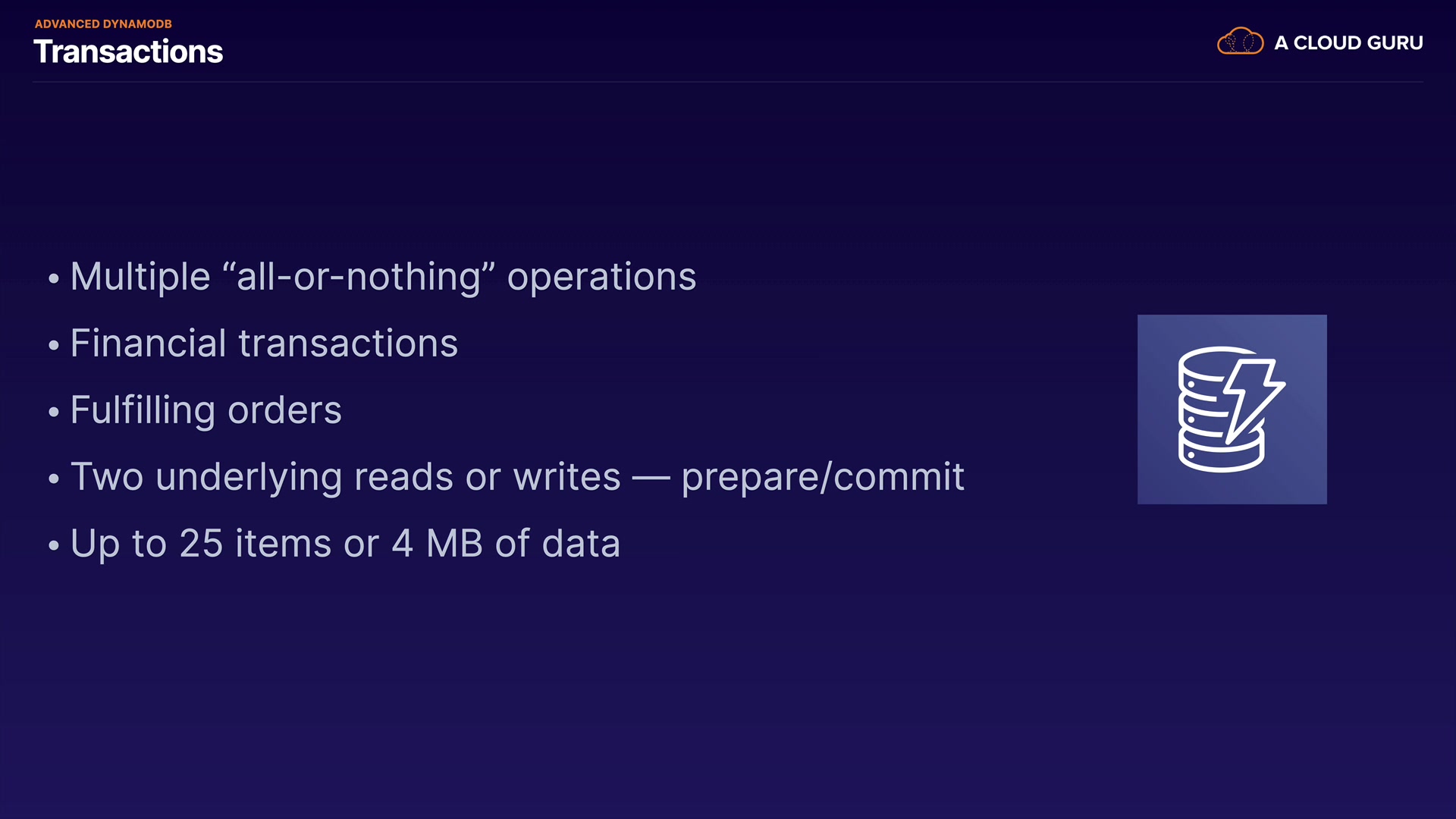Click the number "25" in last bullet
Viewport: 1456px width, 819px height.
pos(201,543)
